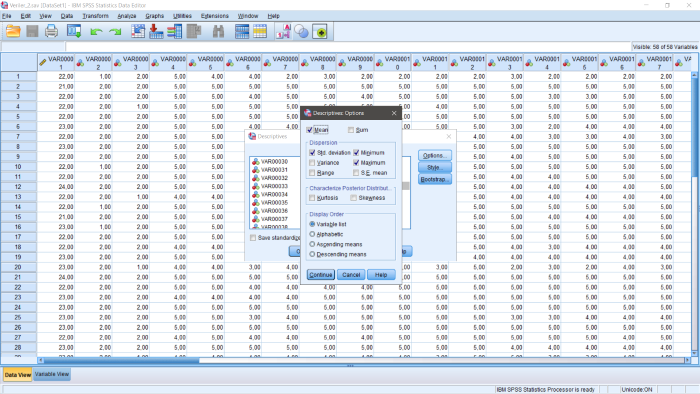Open data document via folder icon
The width and height of the screenshot is (700, 394).
tap(13, 31)
